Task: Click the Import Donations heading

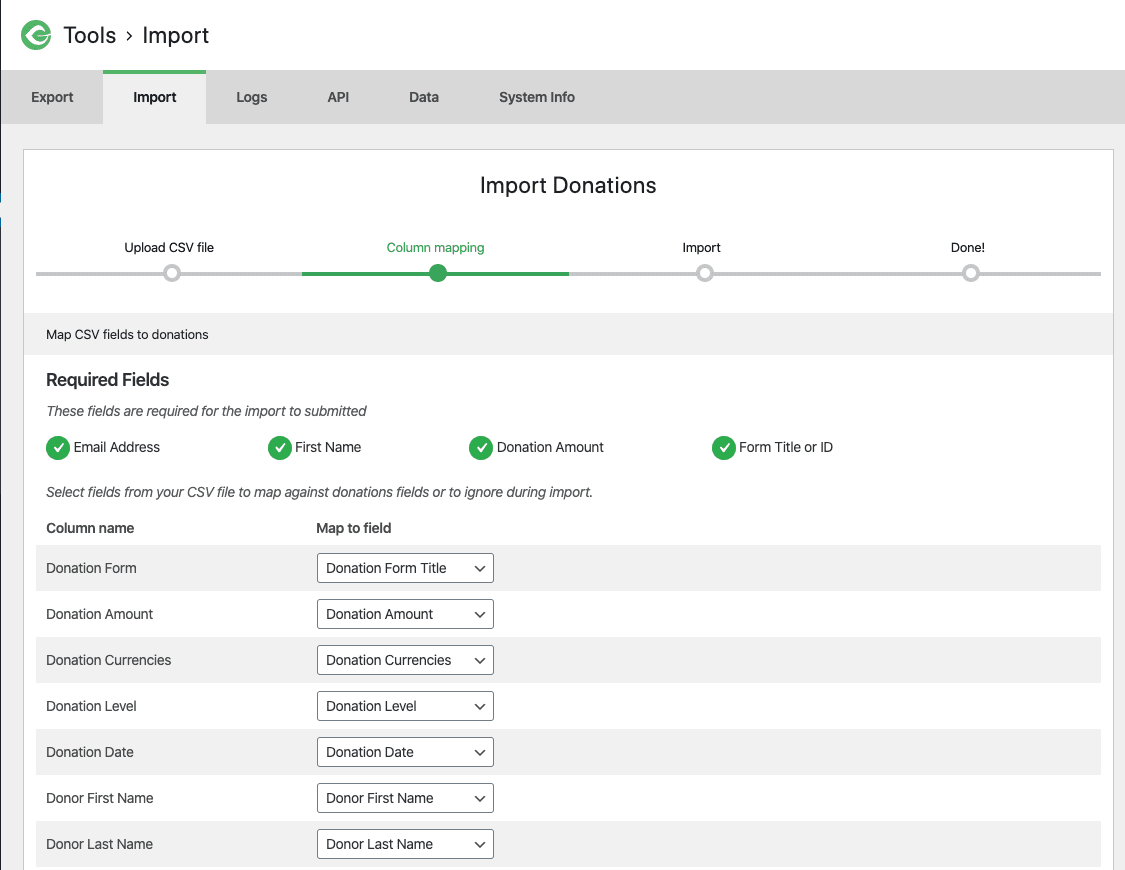Action: coord(568,185)
